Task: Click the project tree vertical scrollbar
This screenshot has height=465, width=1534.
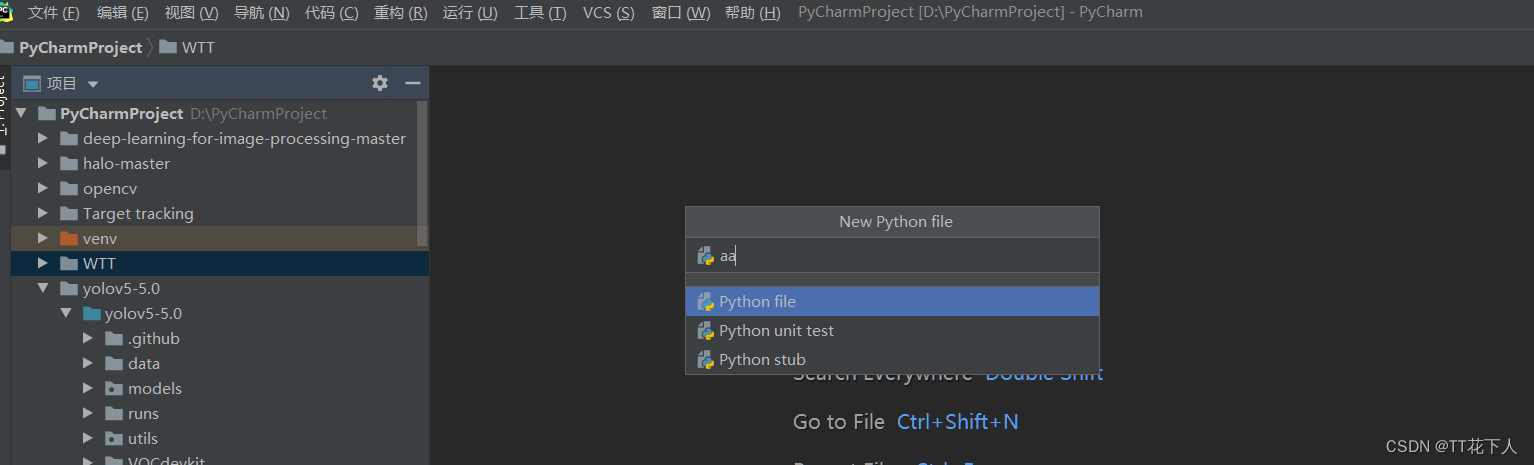Action: tap(422, 170)
